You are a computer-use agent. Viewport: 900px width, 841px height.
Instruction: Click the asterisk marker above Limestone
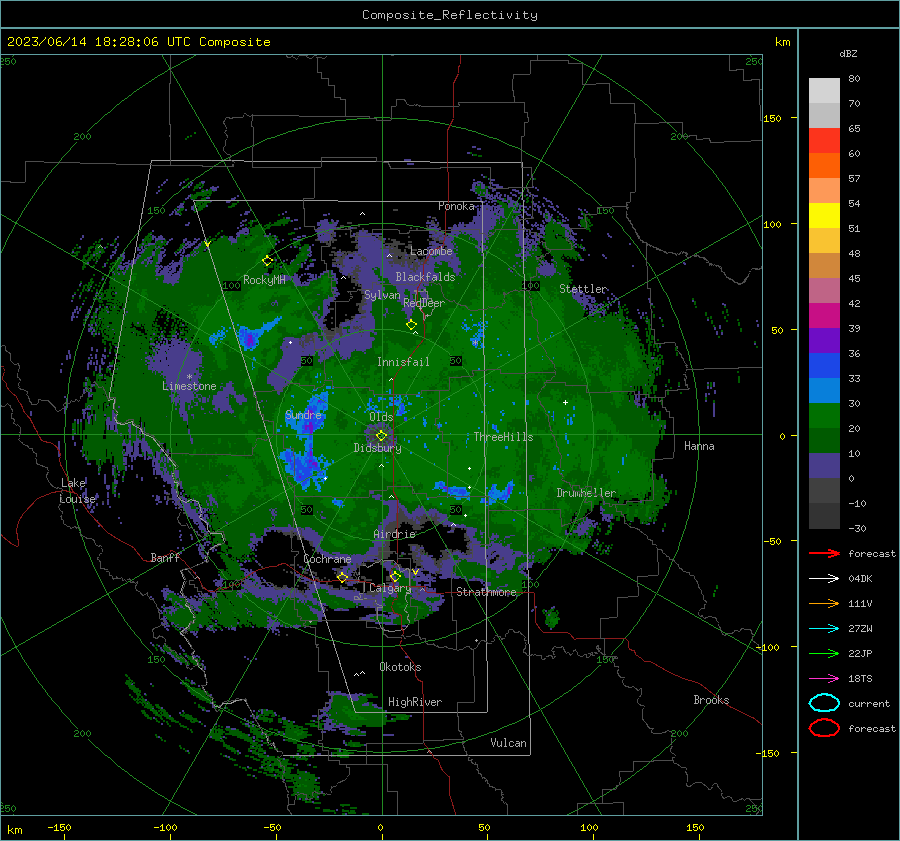click(189, 377)
